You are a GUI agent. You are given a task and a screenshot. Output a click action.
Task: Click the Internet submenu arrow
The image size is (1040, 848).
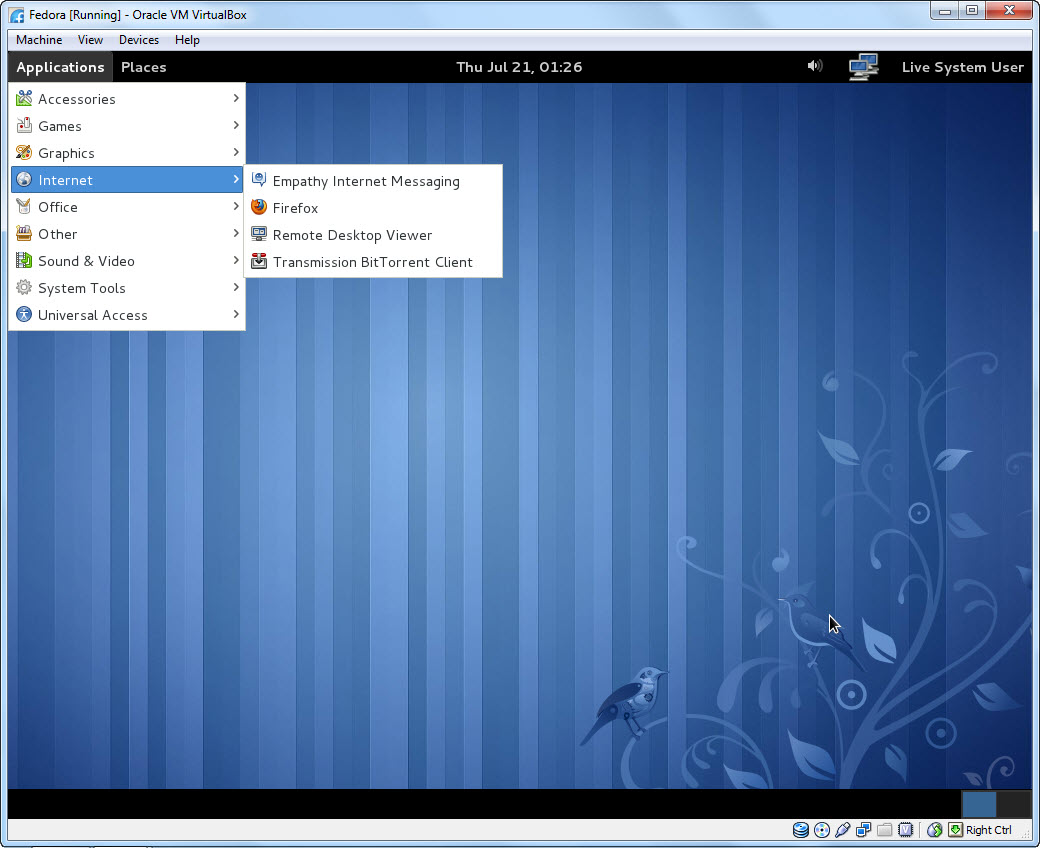[x=235, y=180]
